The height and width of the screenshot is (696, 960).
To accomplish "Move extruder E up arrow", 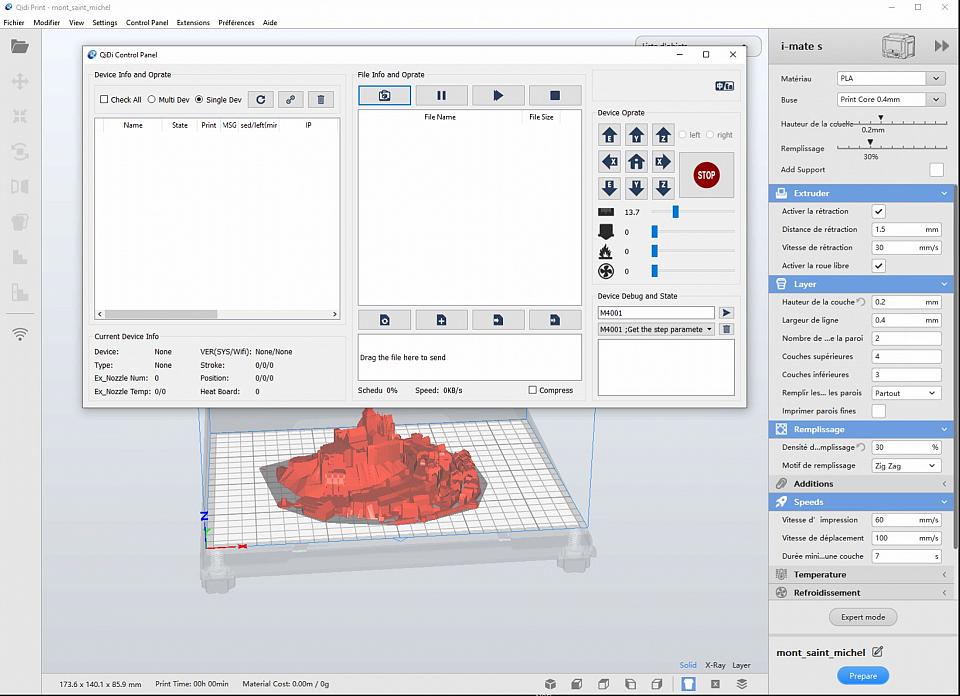I will click(610, 135).
